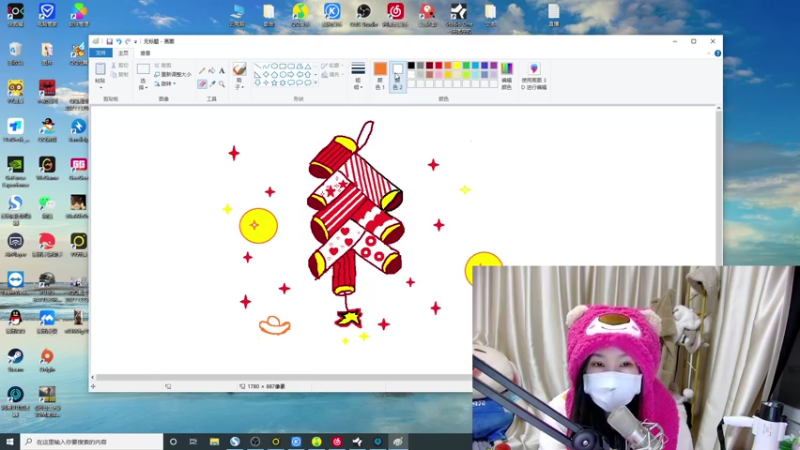Viewport: 800px width, 450px height.
Task: Open the Paint Help question mark
Action: coord(717,53)
